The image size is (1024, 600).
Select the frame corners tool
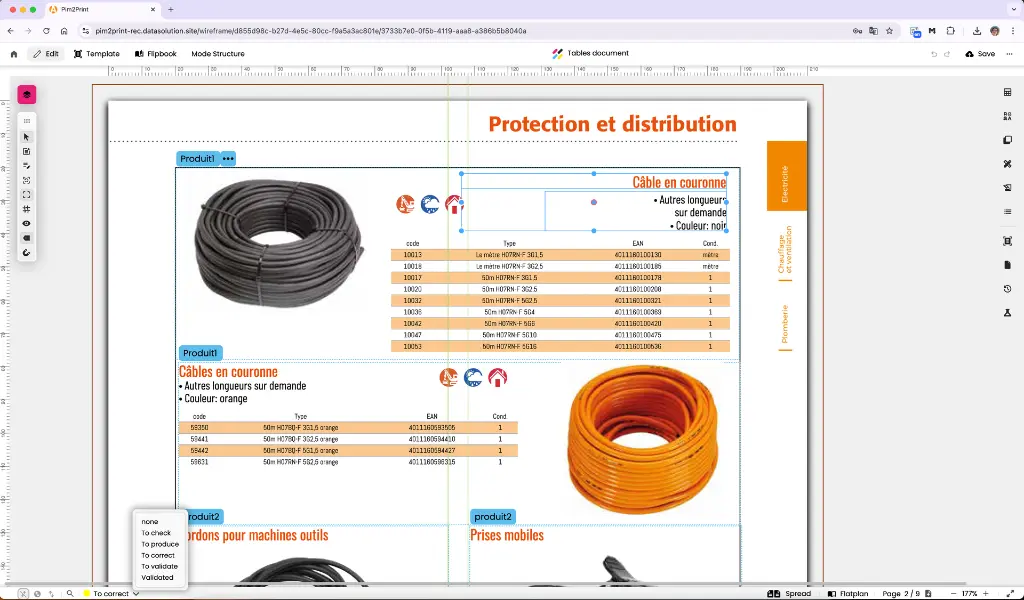[26, 195]
